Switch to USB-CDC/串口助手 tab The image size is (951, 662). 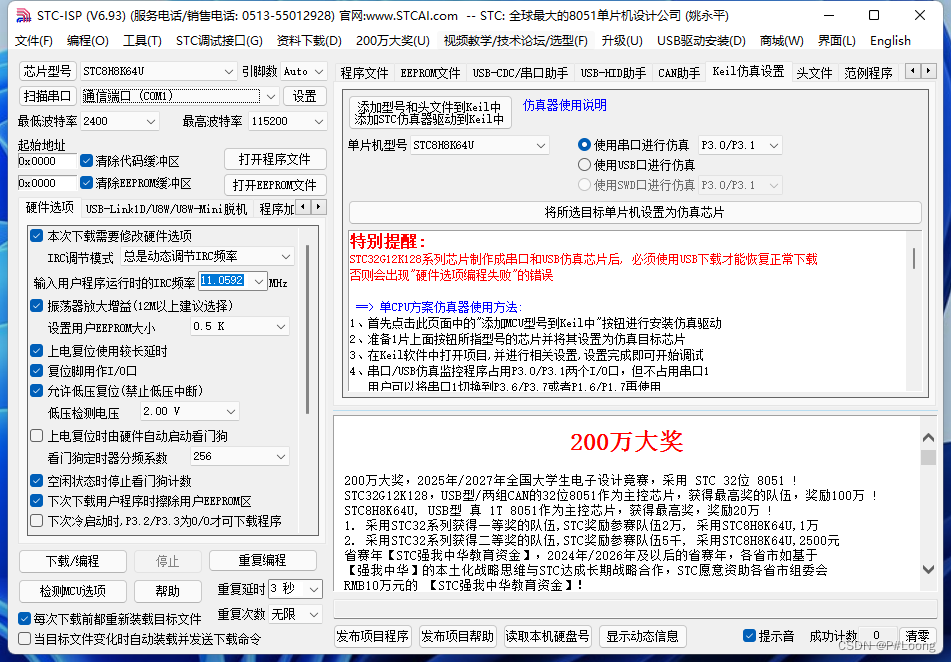520,73
